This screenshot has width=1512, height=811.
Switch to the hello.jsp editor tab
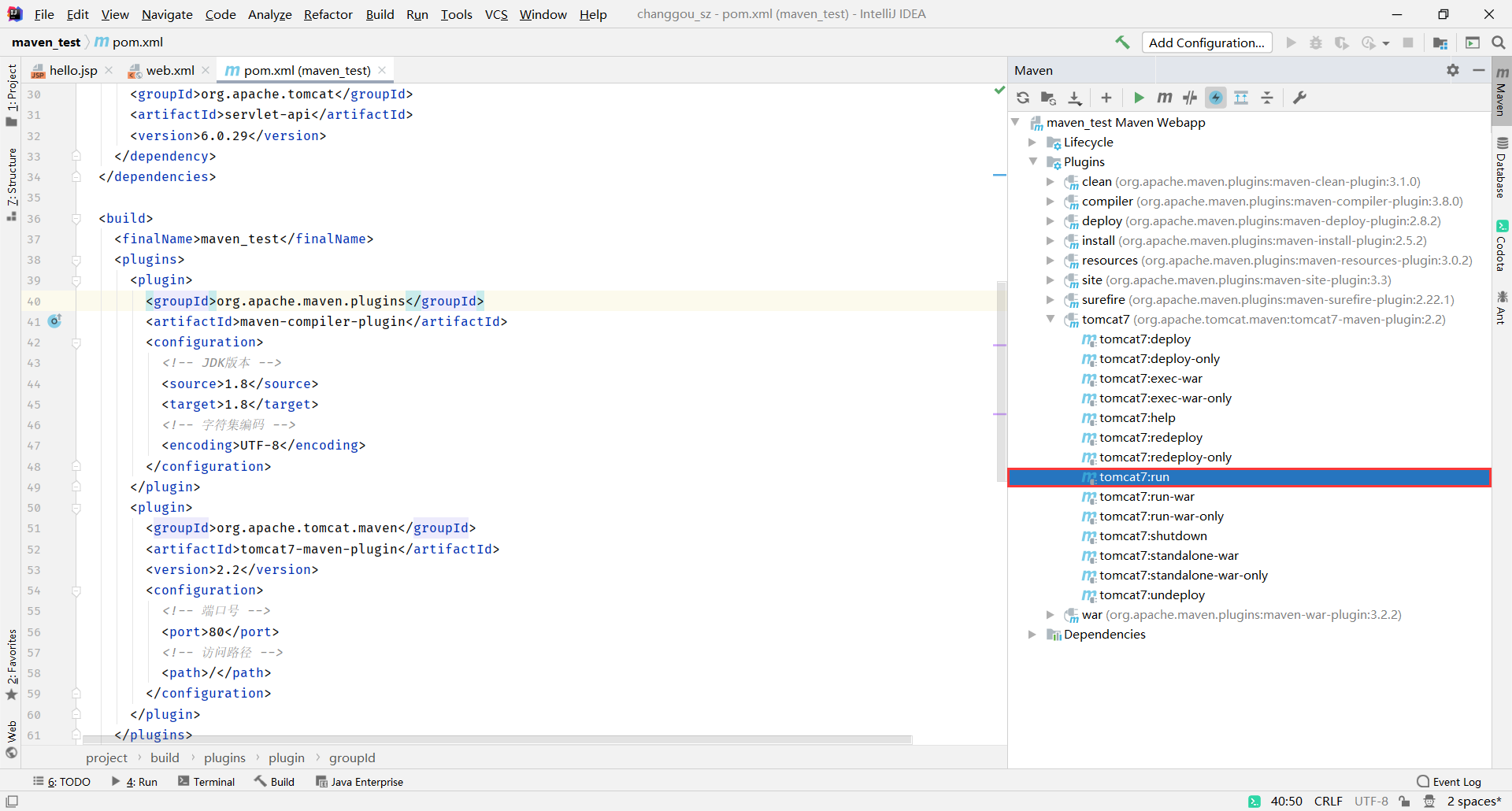pos(72,70)
